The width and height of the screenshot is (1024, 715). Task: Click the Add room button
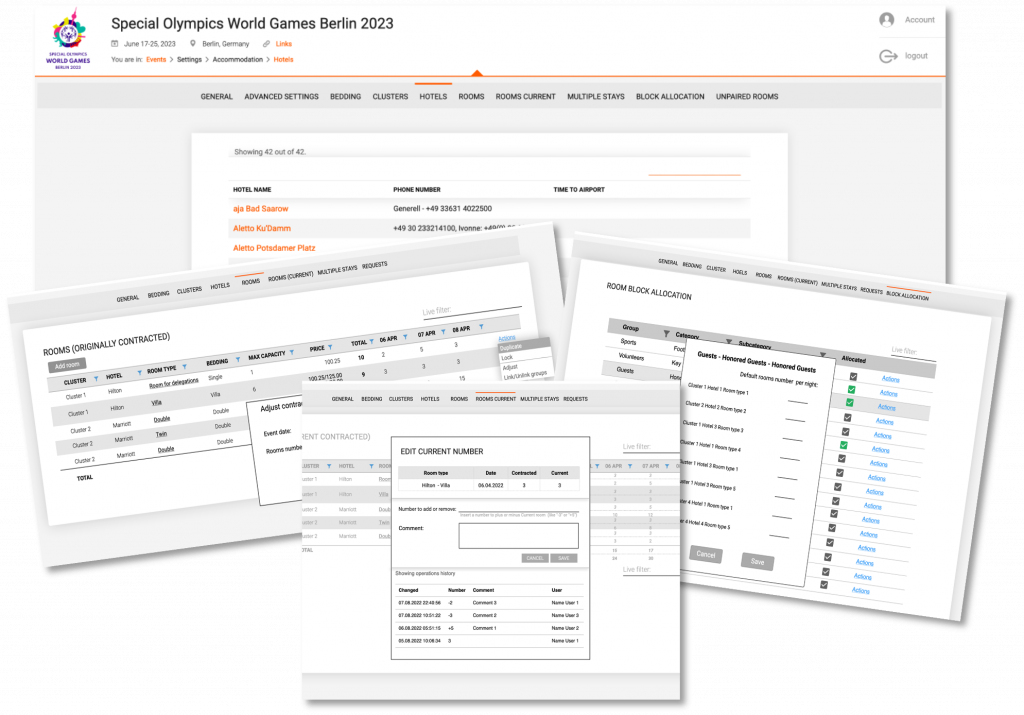tap(67, 365)
